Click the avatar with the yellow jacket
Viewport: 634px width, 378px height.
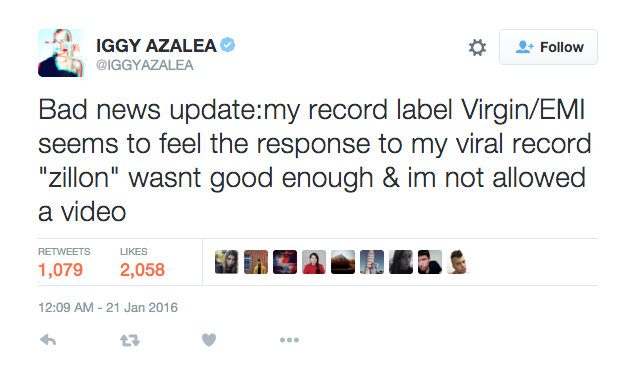[x=256, y=262]
